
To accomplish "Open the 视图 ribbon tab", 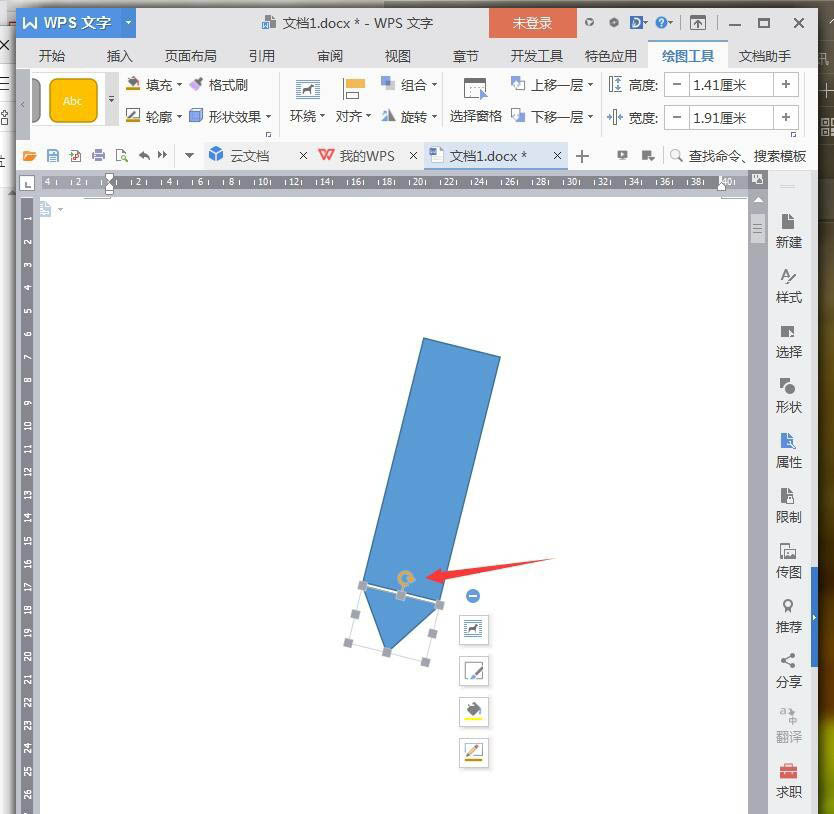I will click(397, 56).
